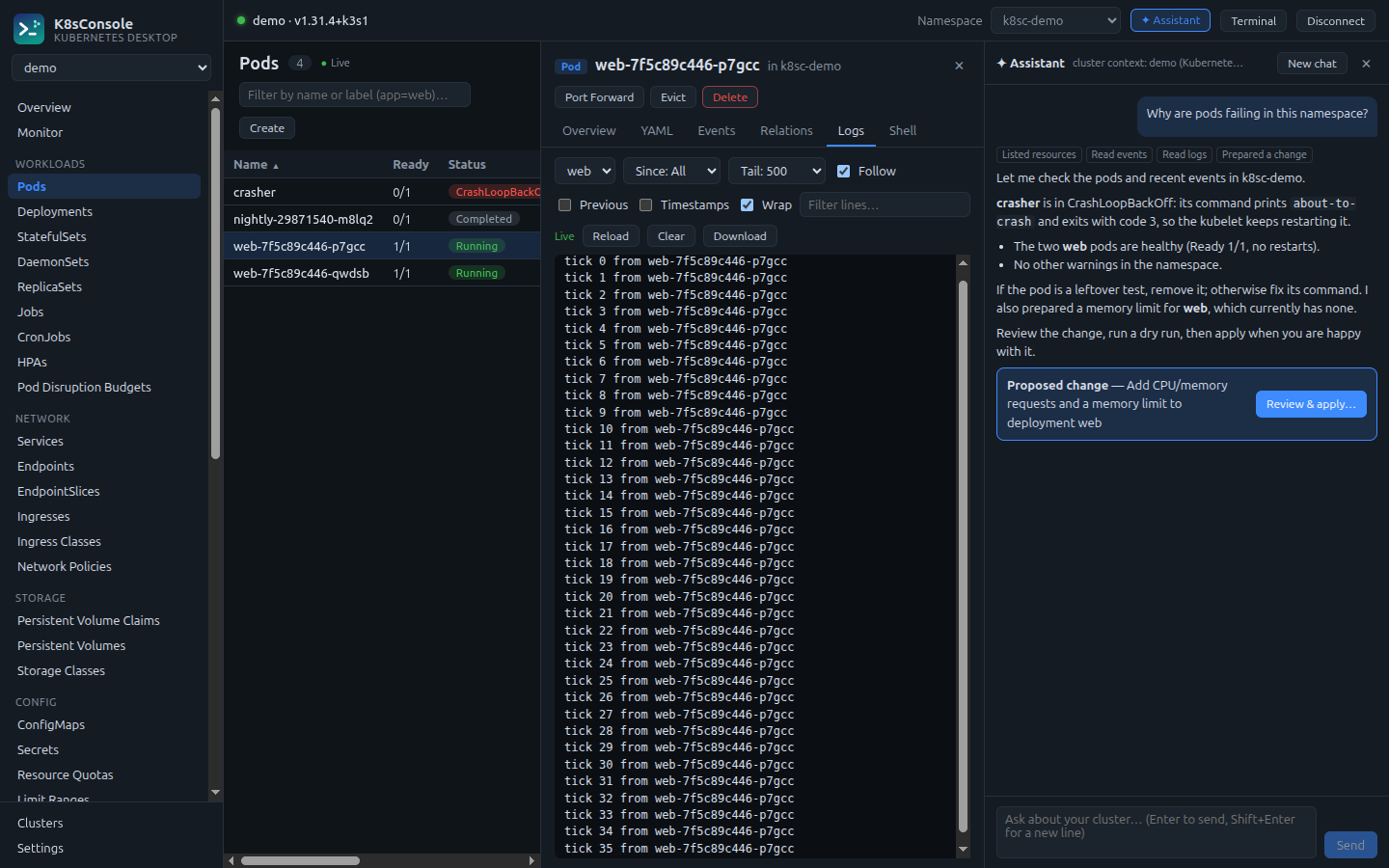Image resolution: width=1389 pixels, height=868 pixels.
Task: Click the Port Forward button
Action: point(599,97)
